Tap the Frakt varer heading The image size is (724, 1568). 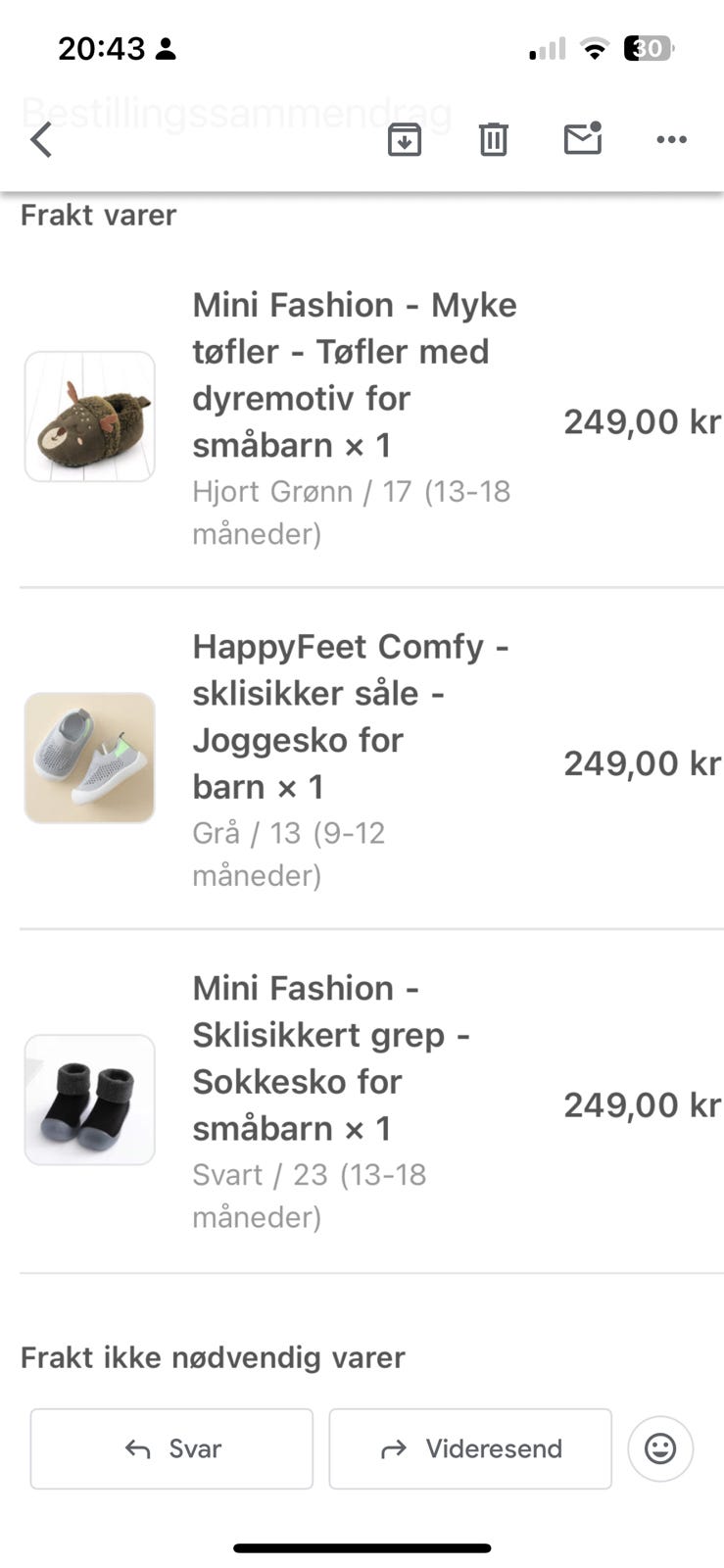tap(98, 215)
